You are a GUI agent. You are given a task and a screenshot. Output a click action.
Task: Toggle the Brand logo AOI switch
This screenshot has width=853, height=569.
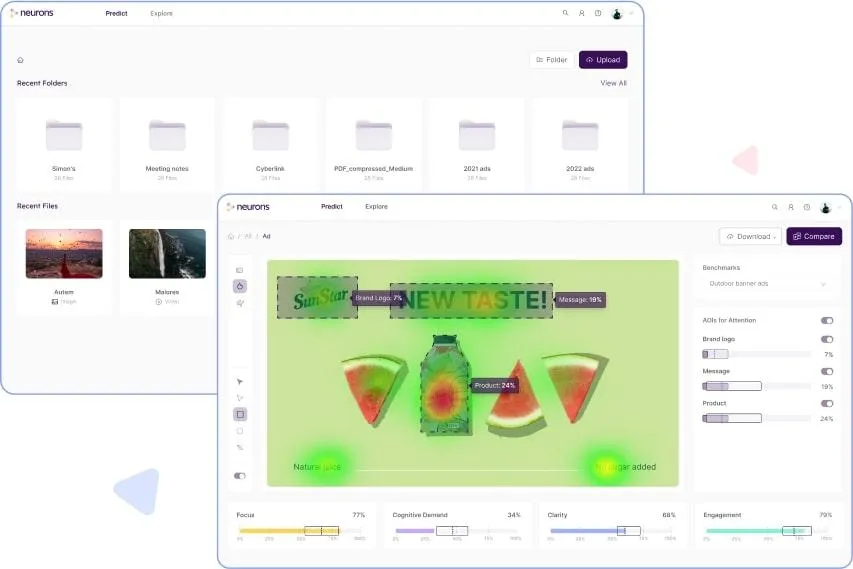[x=827, y=339]
